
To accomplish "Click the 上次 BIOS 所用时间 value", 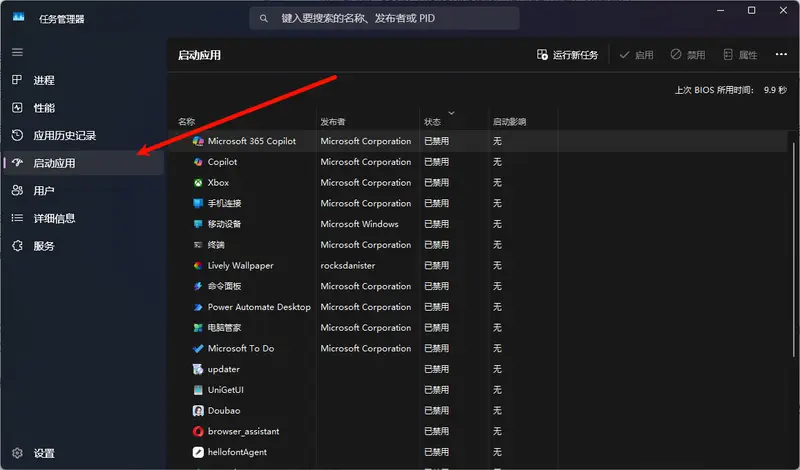I will point(775,90).
